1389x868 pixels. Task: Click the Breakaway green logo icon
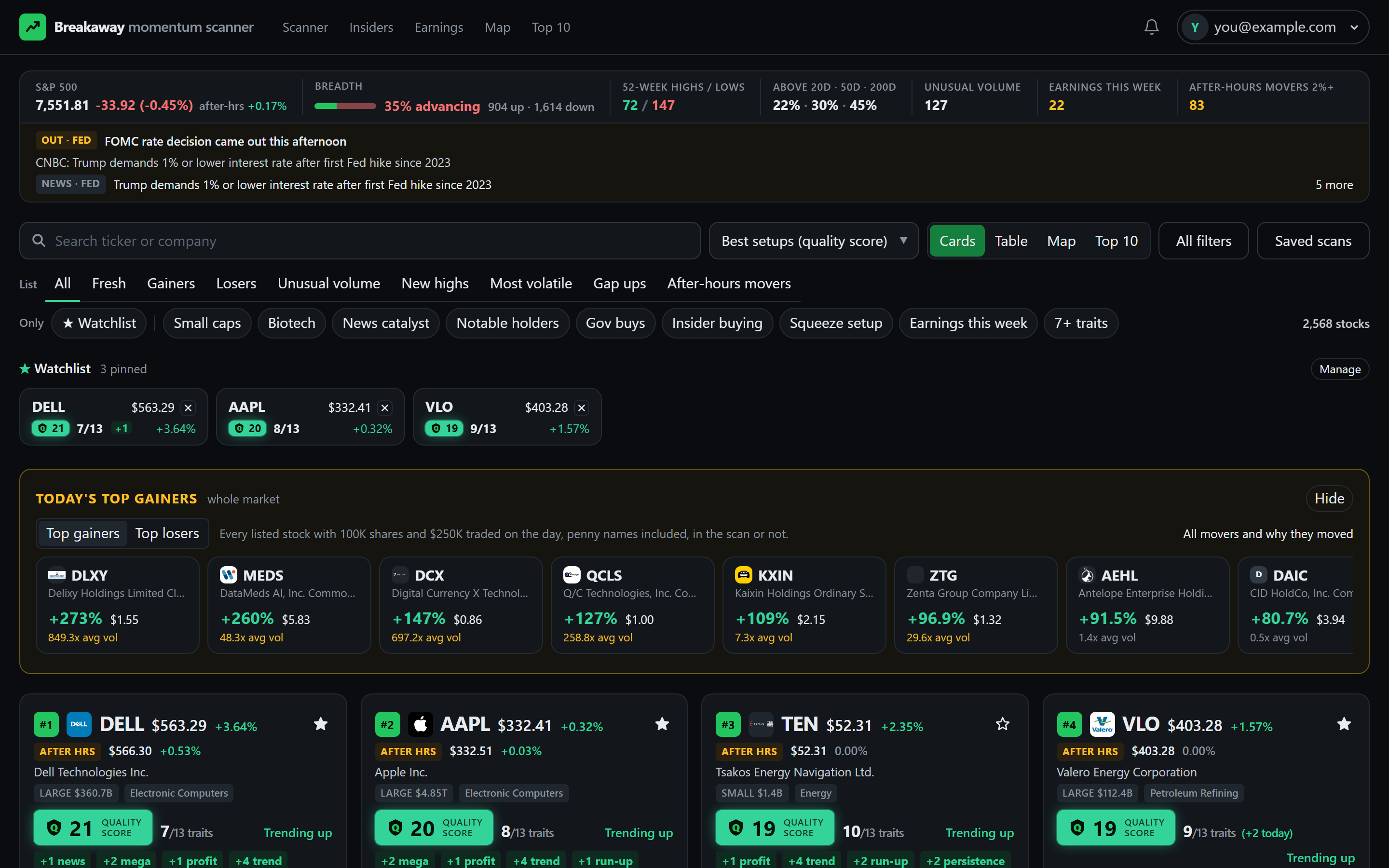pyautogui.click(x=33, y=27)
